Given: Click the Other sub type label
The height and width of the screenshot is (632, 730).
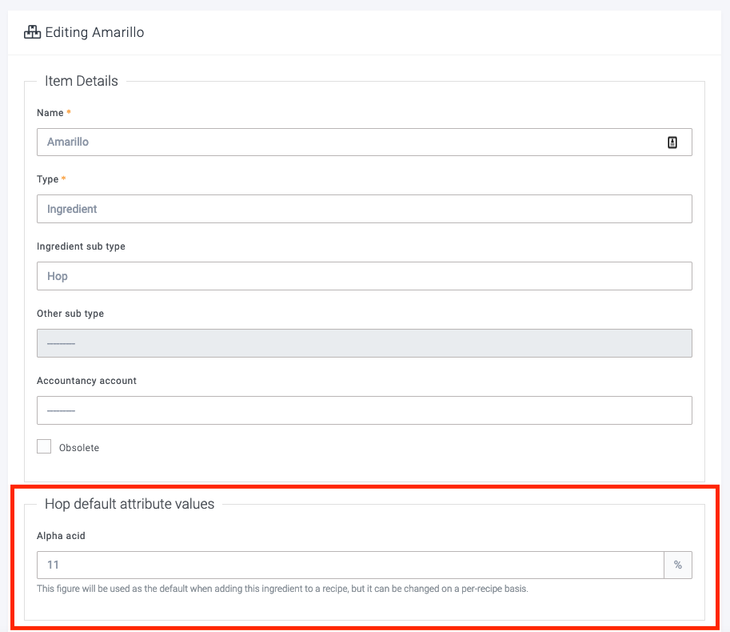Looking at the screenshot, I should (70, 313).
